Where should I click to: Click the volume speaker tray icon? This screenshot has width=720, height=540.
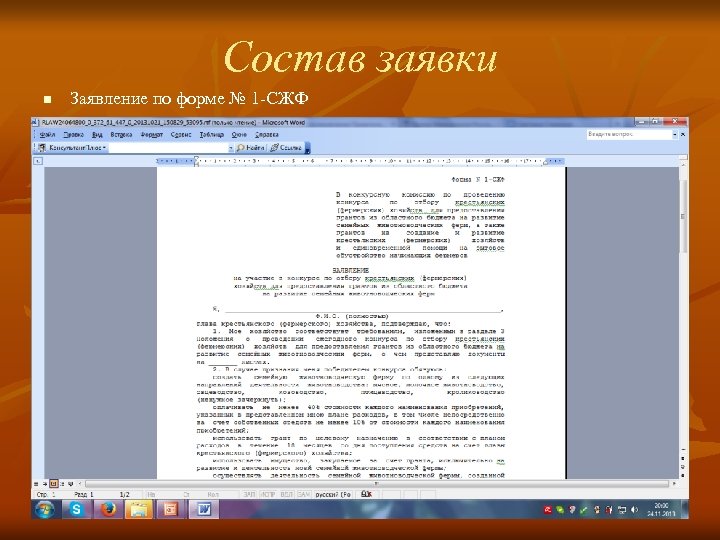(x=634, y=510)
